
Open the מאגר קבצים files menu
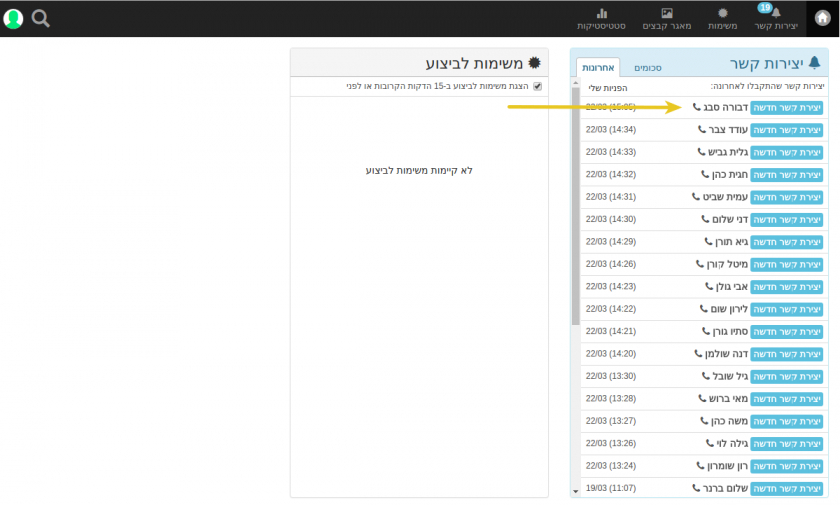tap(667, 18)
